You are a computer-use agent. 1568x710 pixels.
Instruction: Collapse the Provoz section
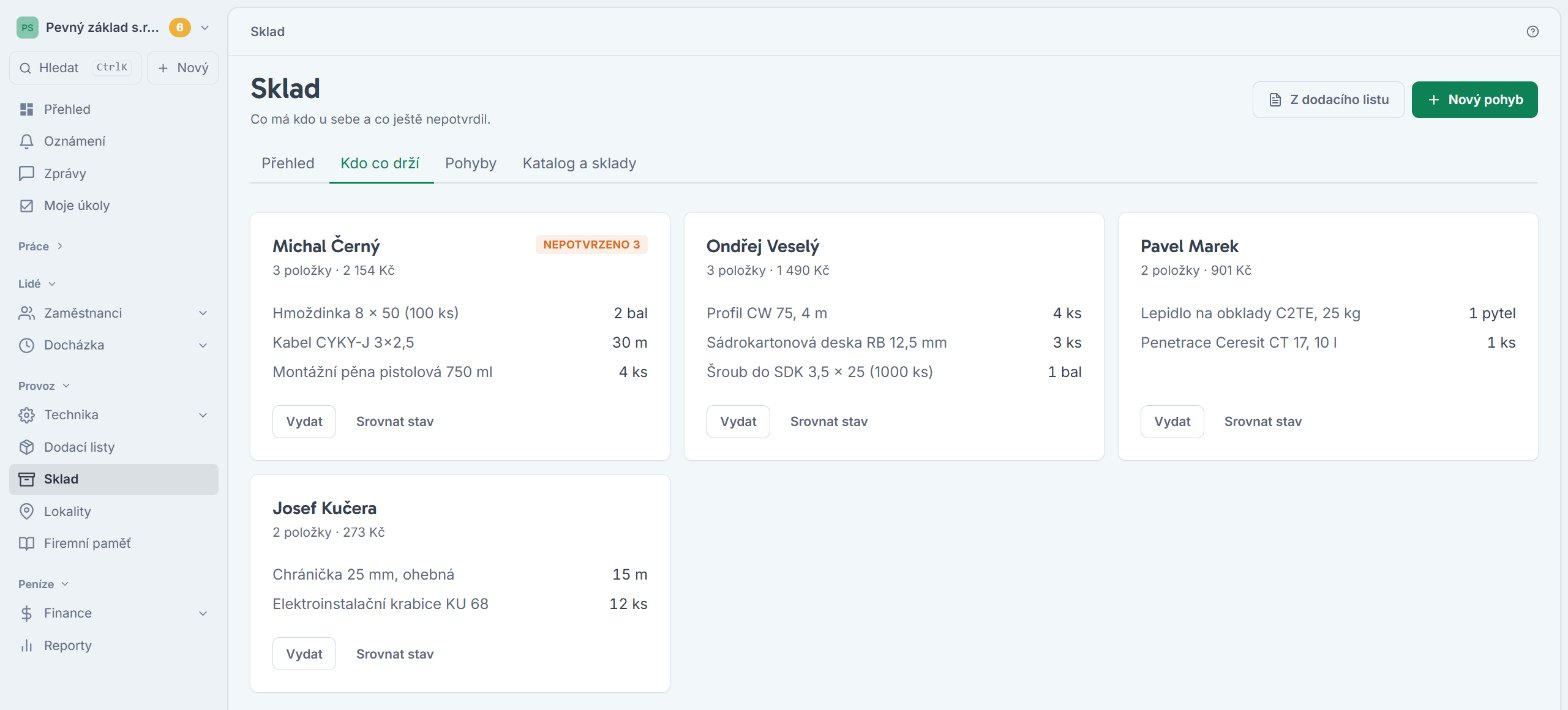(45, 385)
